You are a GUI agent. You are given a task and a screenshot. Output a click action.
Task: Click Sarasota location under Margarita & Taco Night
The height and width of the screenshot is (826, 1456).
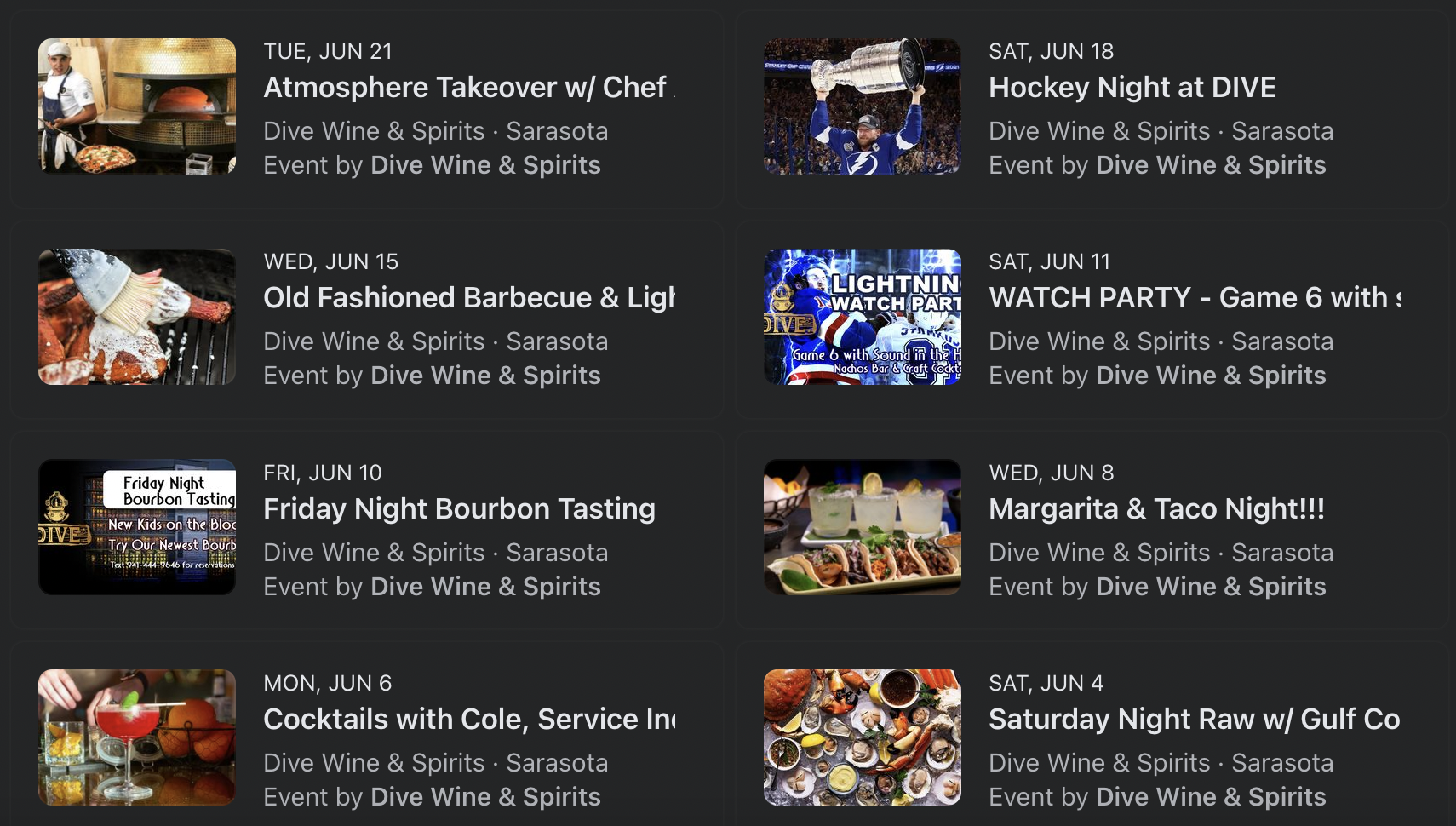pyautogui.click(x=1282, y=552)
